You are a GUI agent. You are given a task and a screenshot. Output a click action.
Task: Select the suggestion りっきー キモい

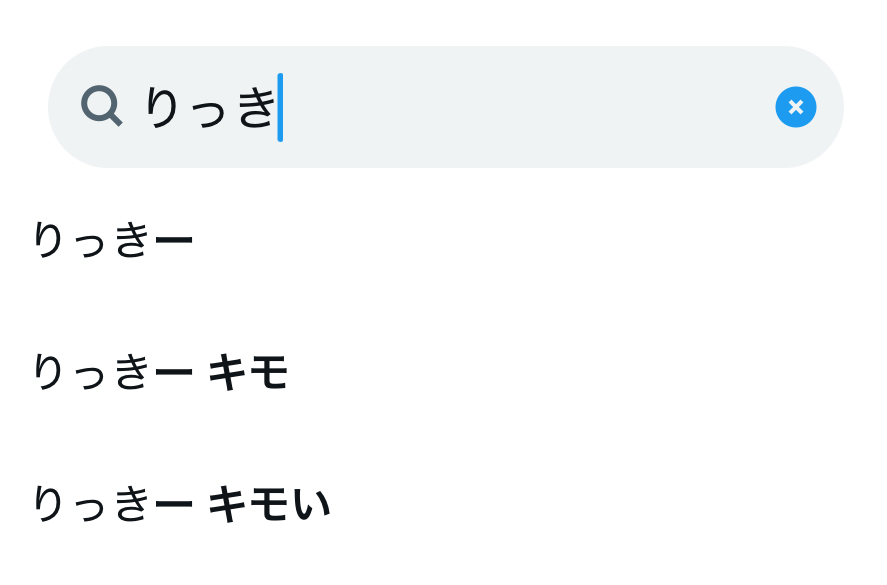181,504
